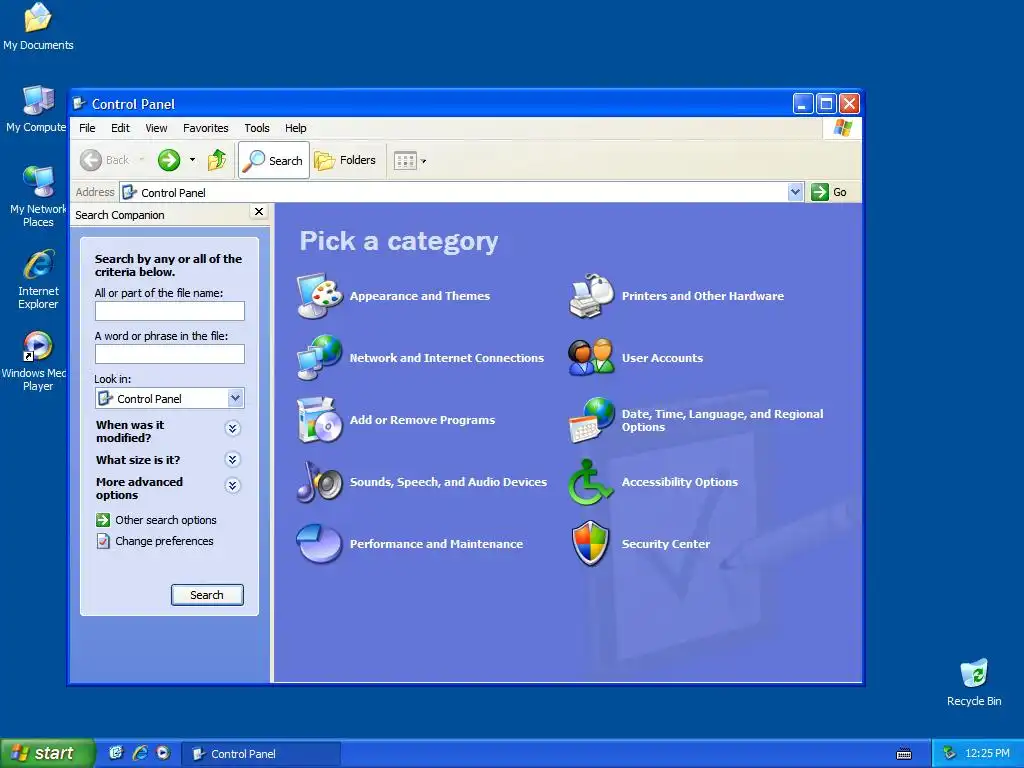Open the Security Center shield icon
Screen dimensions: 1024x768
[x=591, y=543]
